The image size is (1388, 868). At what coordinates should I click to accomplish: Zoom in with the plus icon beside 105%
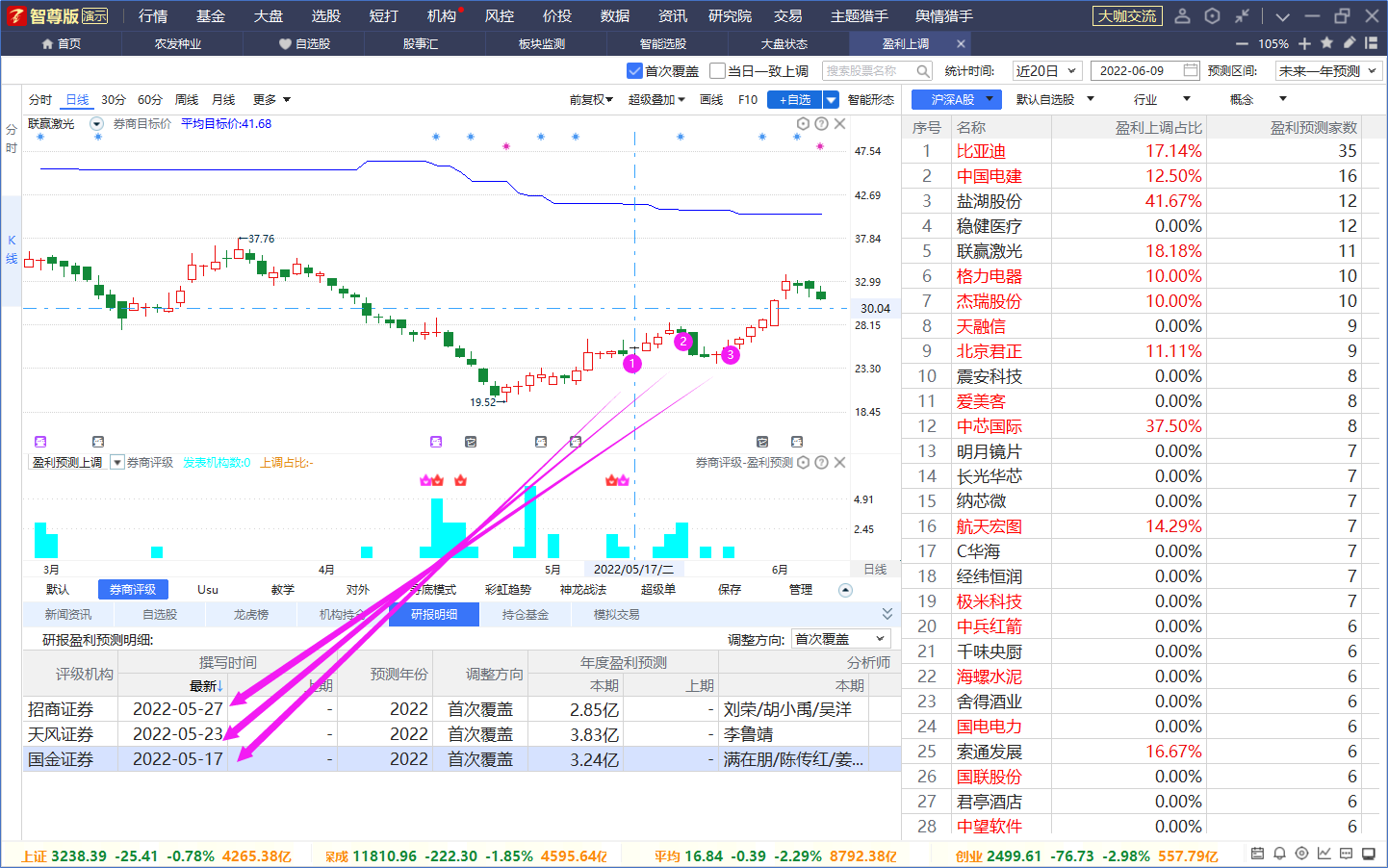[1305, 43]
